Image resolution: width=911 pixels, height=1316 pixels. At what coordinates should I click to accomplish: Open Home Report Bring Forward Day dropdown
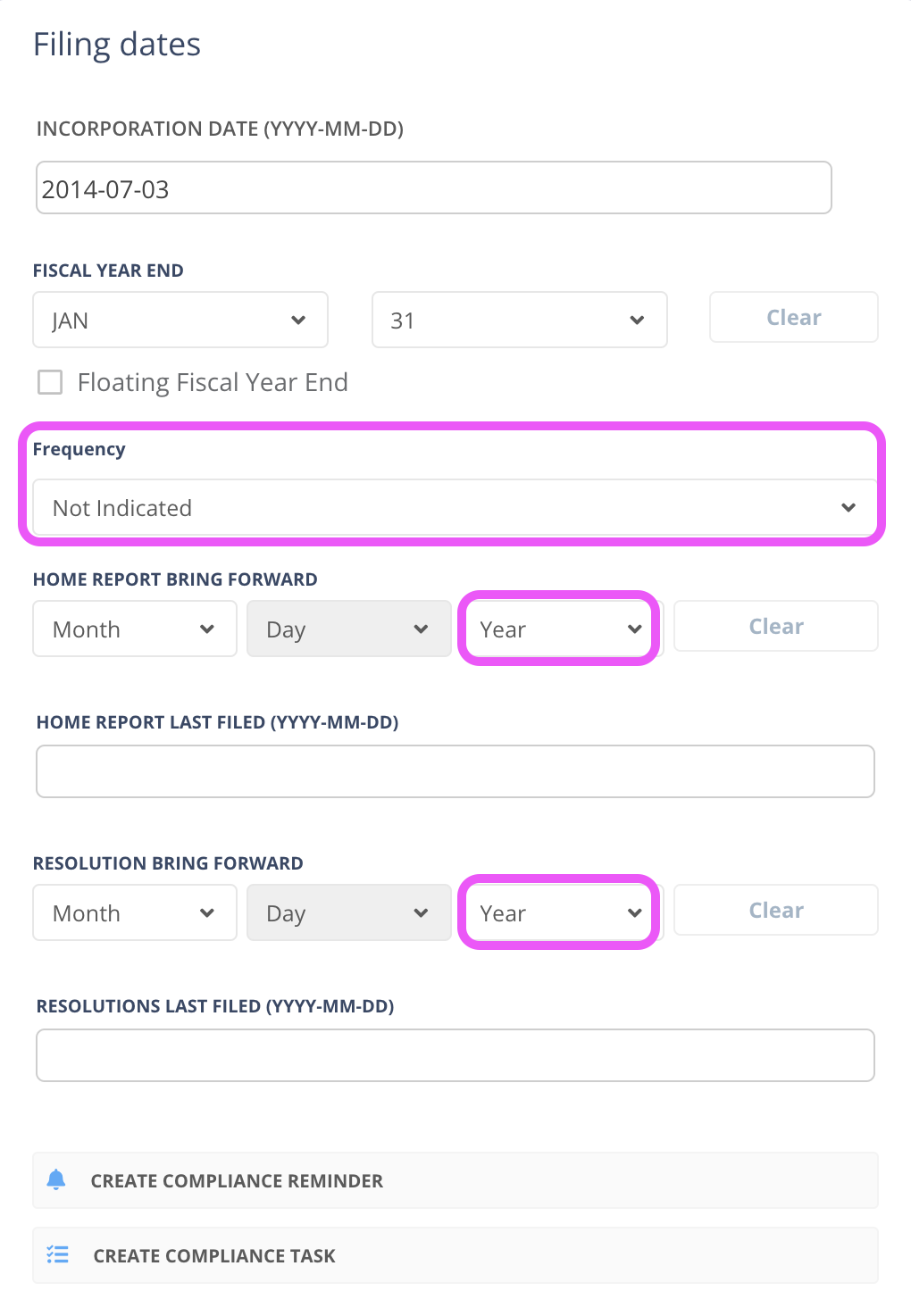click(x=348, y=629)
